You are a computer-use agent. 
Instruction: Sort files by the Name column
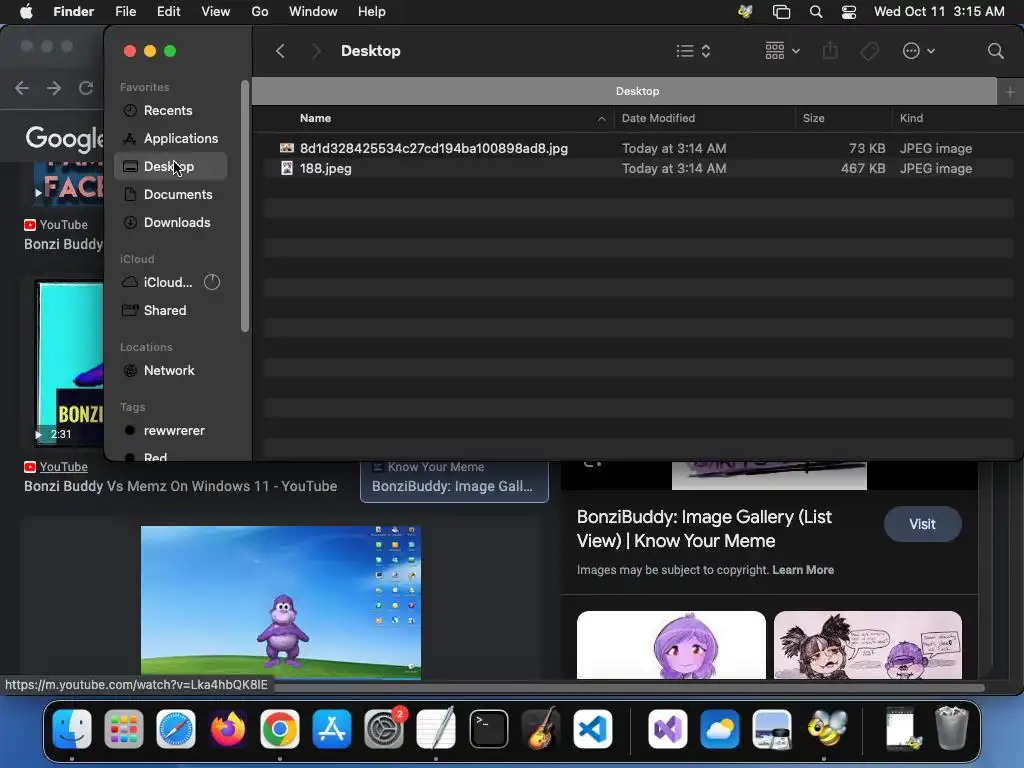click(315, 118)
